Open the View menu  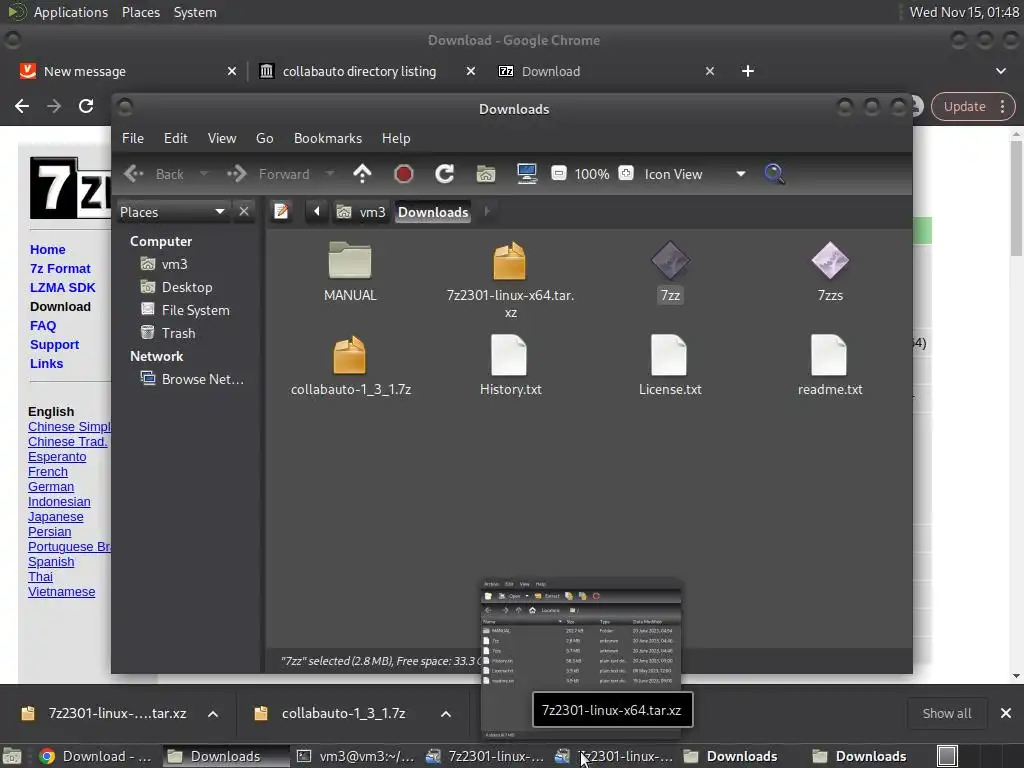pos(221,138)
